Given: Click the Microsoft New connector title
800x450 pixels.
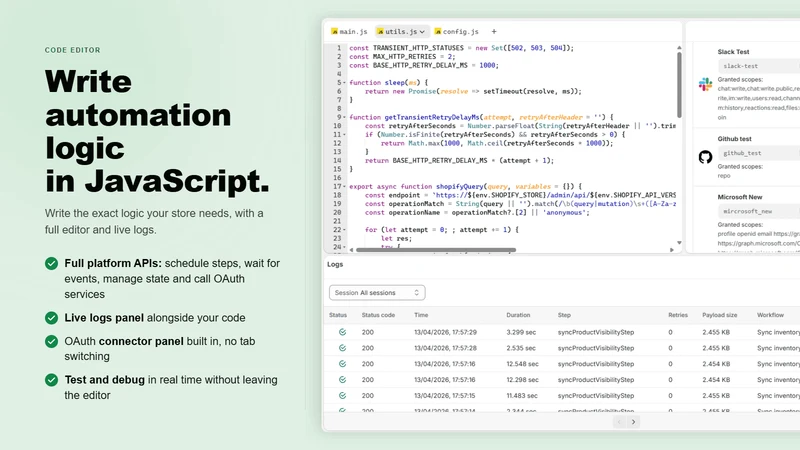Looking at the screenshot, I should point(739,197).
